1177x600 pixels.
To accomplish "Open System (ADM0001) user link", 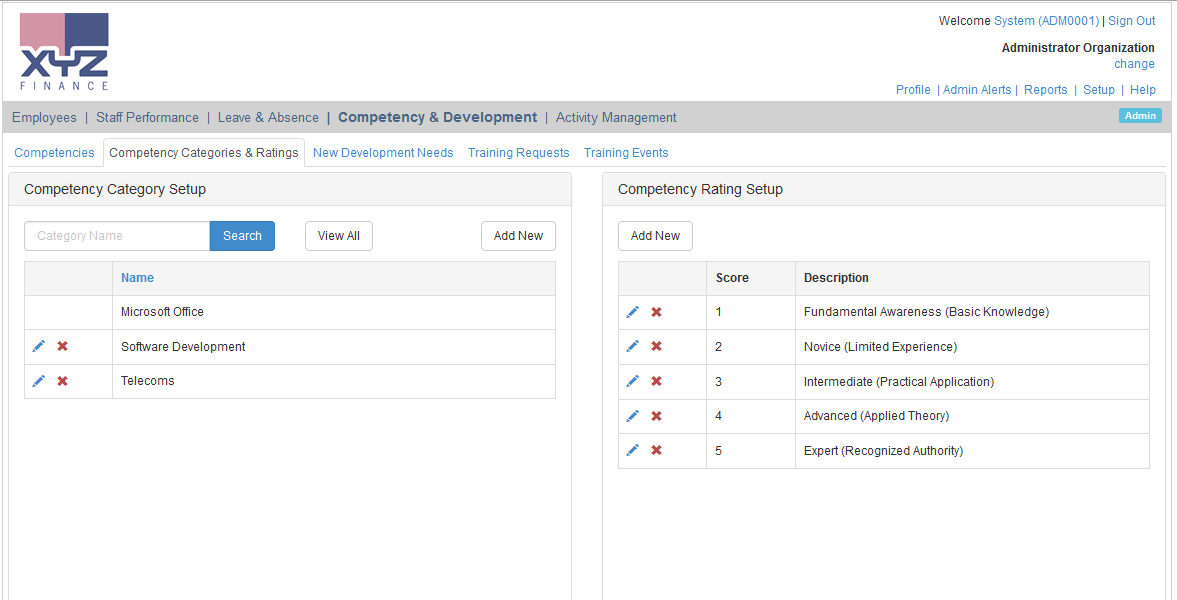I will pyautogui.click(x=1046, y=21).
